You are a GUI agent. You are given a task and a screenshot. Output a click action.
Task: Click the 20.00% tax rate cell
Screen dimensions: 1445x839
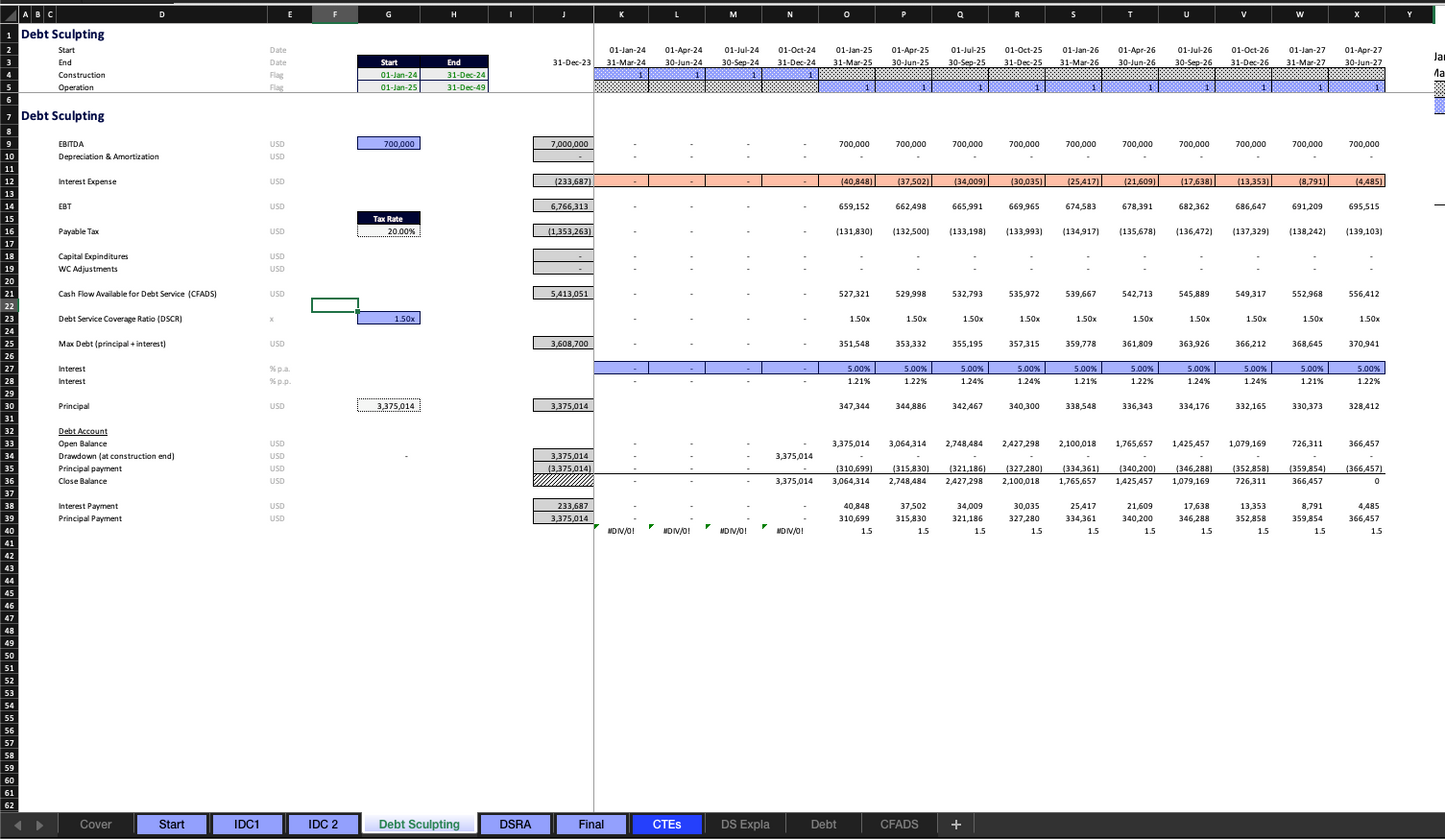(x=389, y=231)
